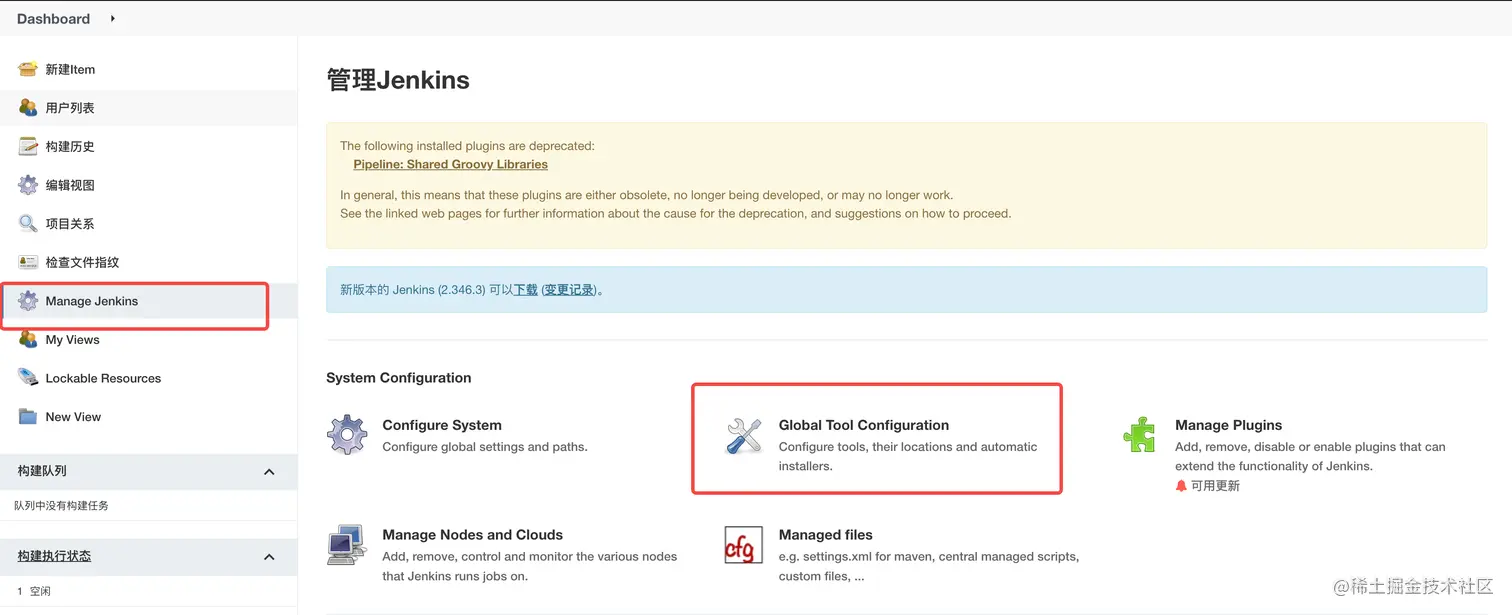Click the 检查文件指纹 card icon
This screenshot has height=615, width=1512.
point(28,262)
